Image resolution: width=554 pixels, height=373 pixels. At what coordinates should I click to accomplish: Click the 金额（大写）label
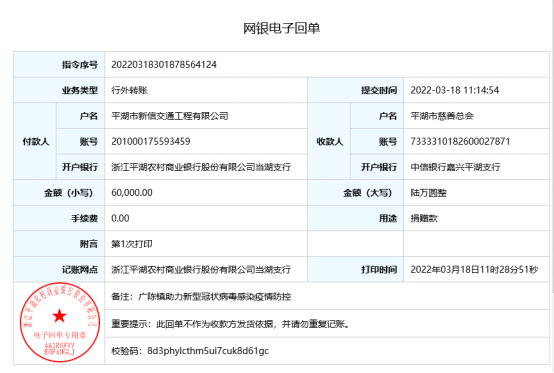[x=368, y=193]
